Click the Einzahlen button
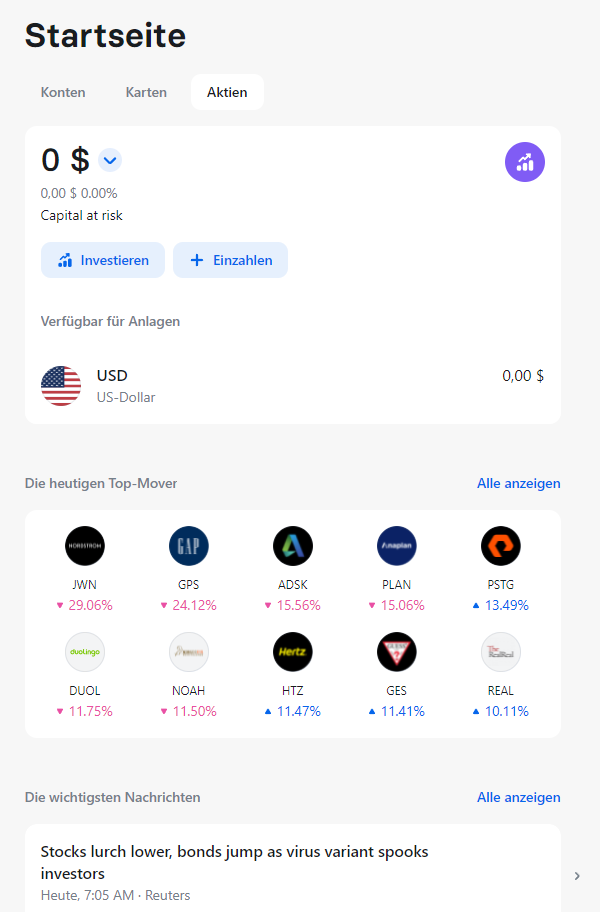Image resolution: width=600 pixels, height=912 pixels. 230,260
